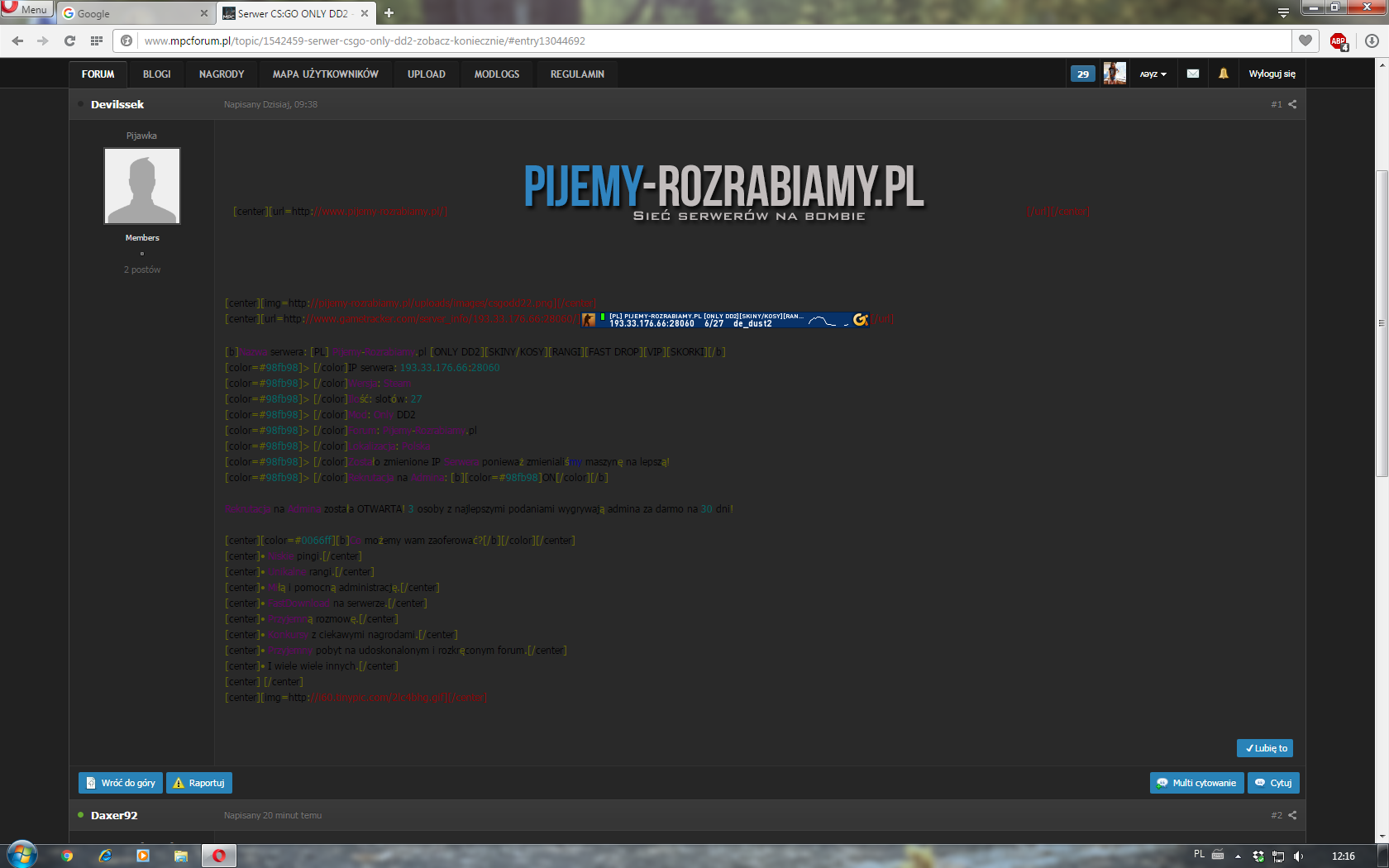Open browser downloads icon
Viewport: 1389px width, 868px height.
pyautogui.click(x=1372, y=41)
